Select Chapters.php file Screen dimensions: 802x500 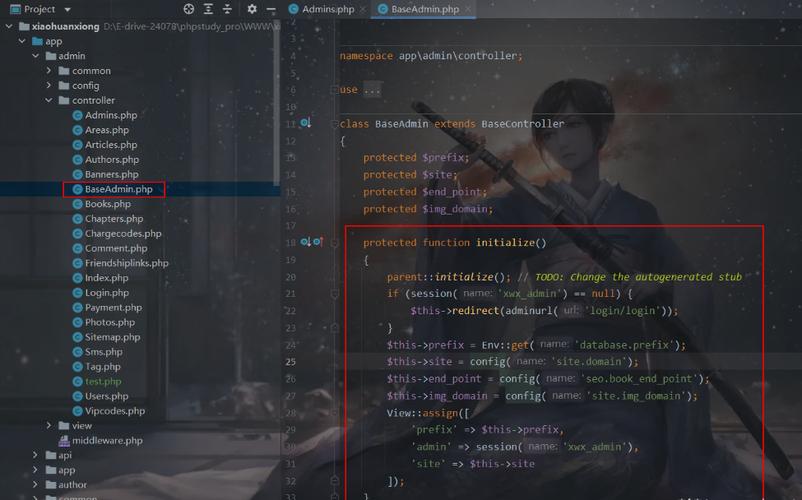point(114,219)
